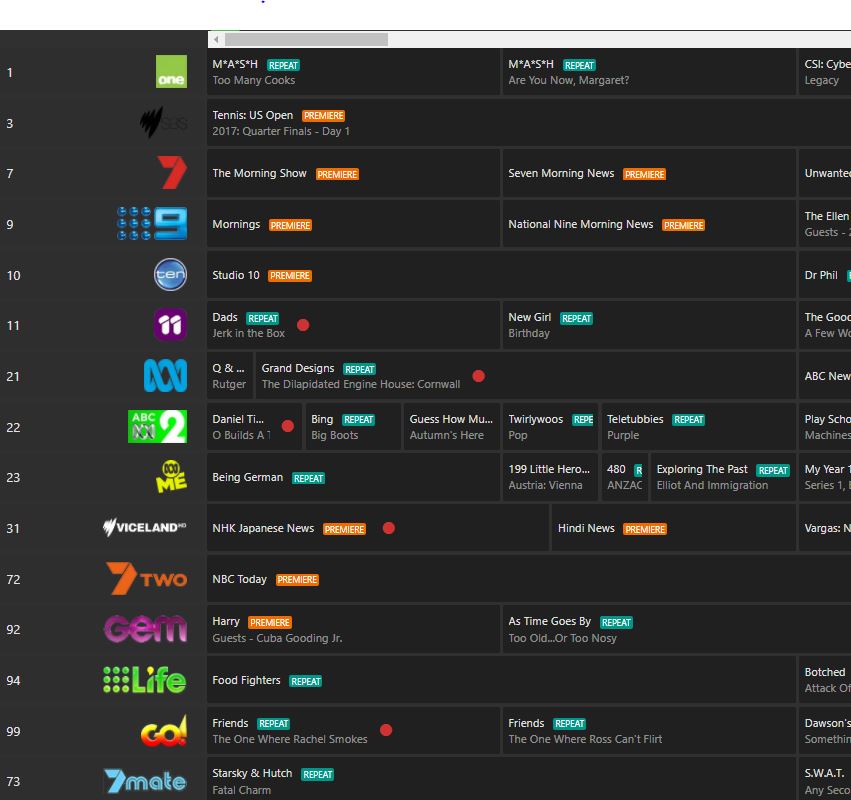Image resolution: width=851 pixels, height=800 pixels.
Task: Select the ABC2 channel logo
Action: (x=157, y=427)
